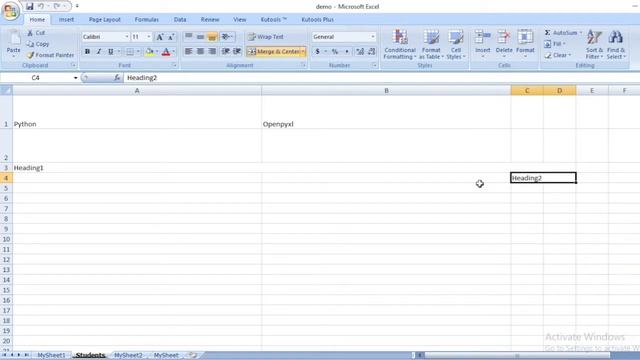Open the Kutools Plus tab
Screen dimensions: 640x360
(317, 19)
